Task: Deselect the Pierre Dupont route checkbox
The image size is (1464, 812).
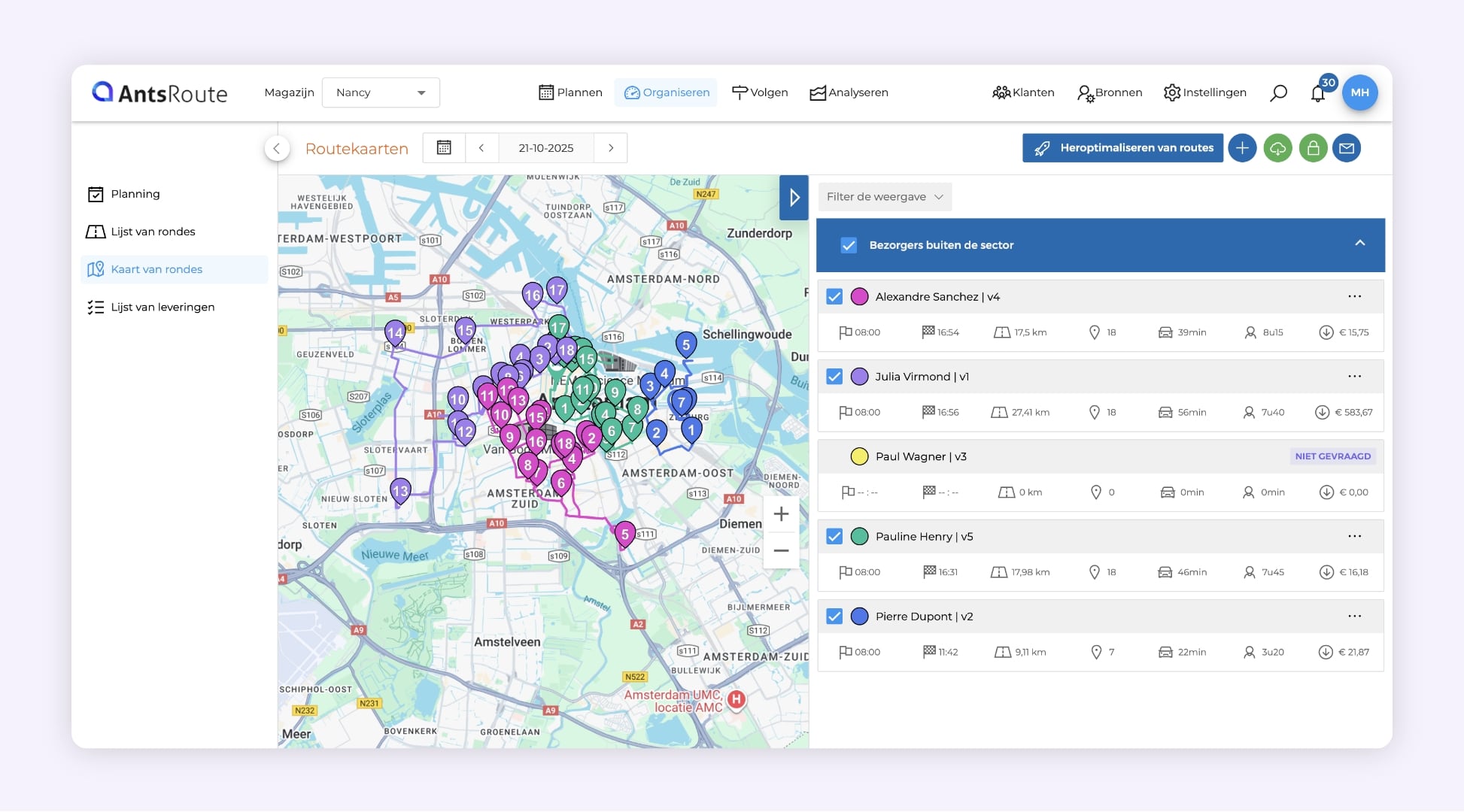Action: click(x=834, y=616)
